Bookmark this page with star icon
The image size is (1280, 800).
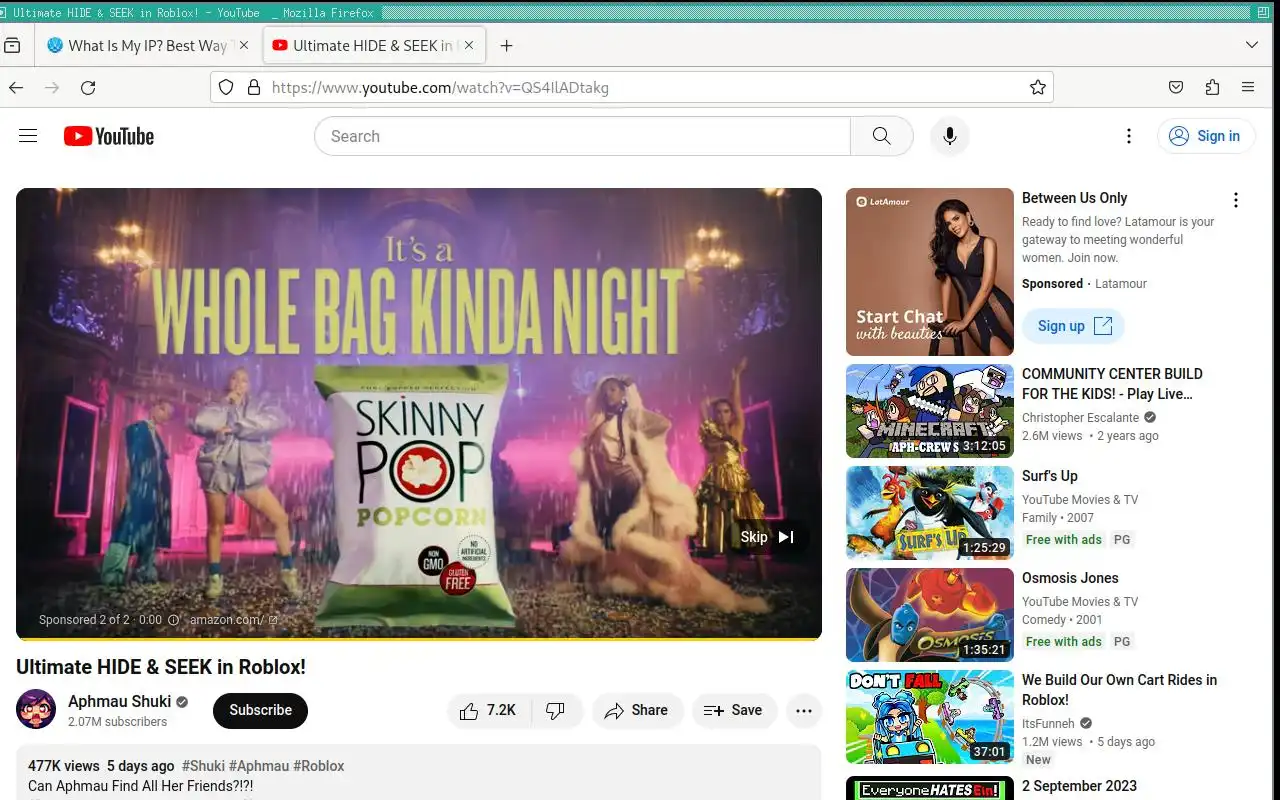click(x=1038, y=88)
